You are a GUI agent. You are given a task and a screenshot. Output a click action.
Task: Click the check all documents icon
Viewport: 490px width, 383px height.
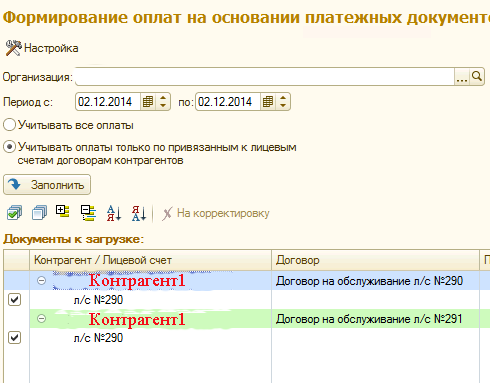coord(14,213)
